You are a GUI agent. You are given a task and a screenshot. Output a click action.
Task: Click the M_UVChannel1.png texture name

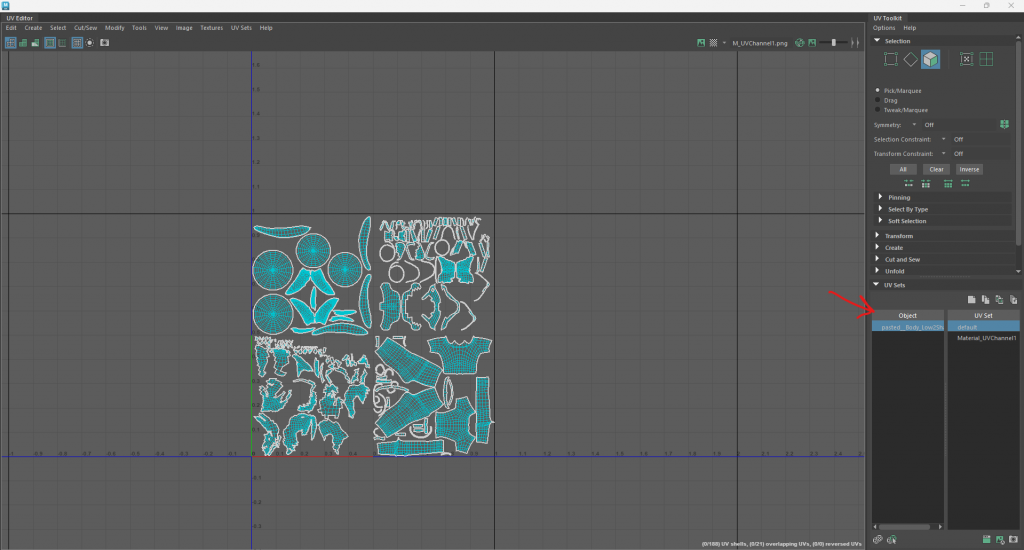click(760, 43)
